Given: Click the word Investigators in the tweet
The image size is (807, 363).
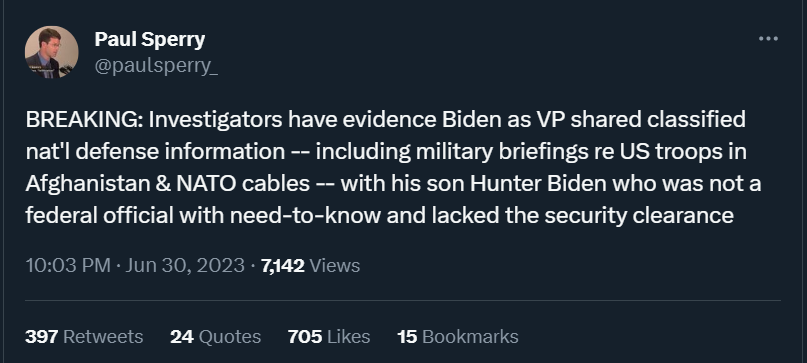Looking at the screenshot, I should coord(216,119).
